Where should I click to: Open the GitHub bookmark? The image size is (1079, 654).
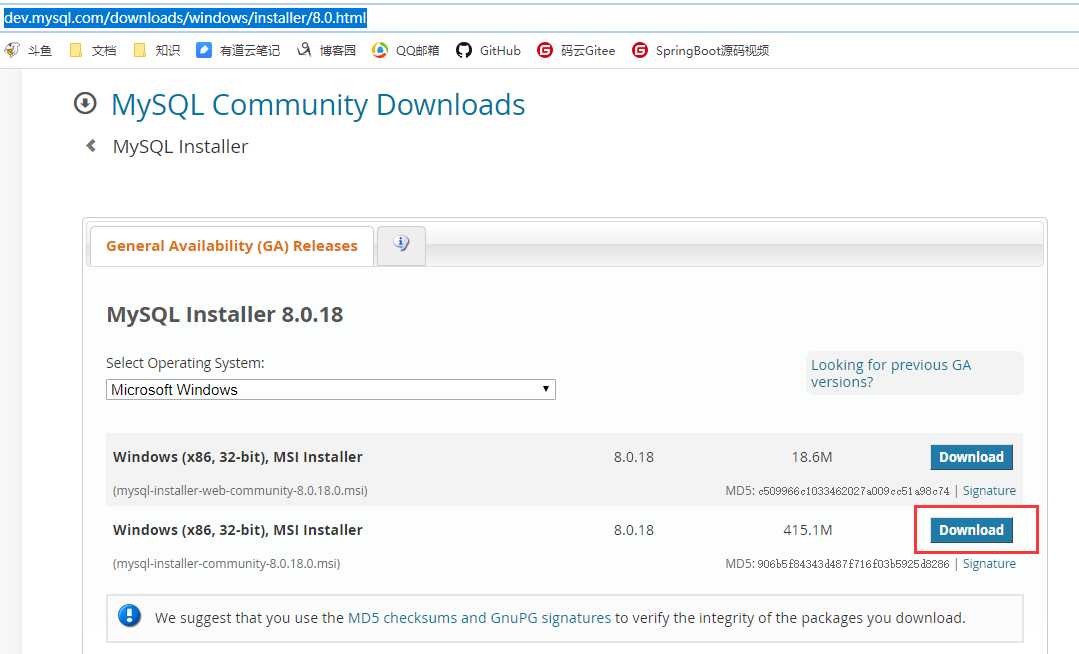(x=488, y=50)
